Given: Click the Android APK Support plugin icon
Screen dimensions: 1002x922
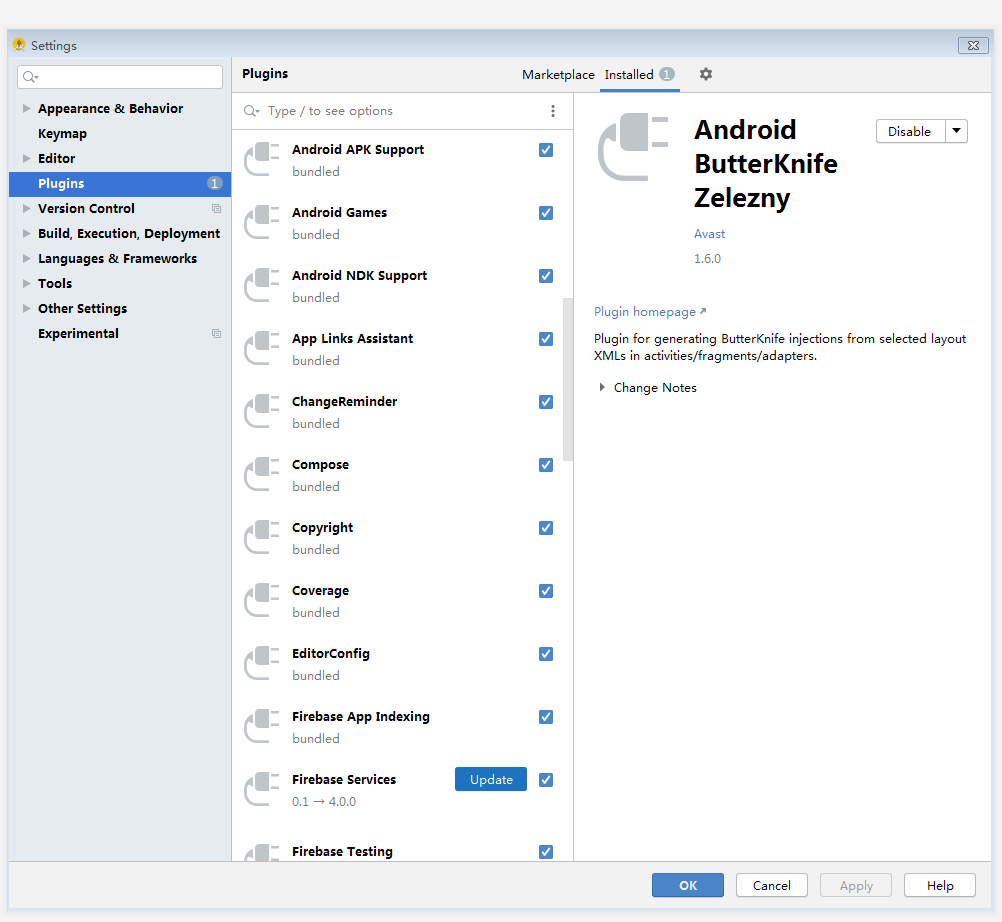Looking at the screenshot, I should tap(262, 159).
